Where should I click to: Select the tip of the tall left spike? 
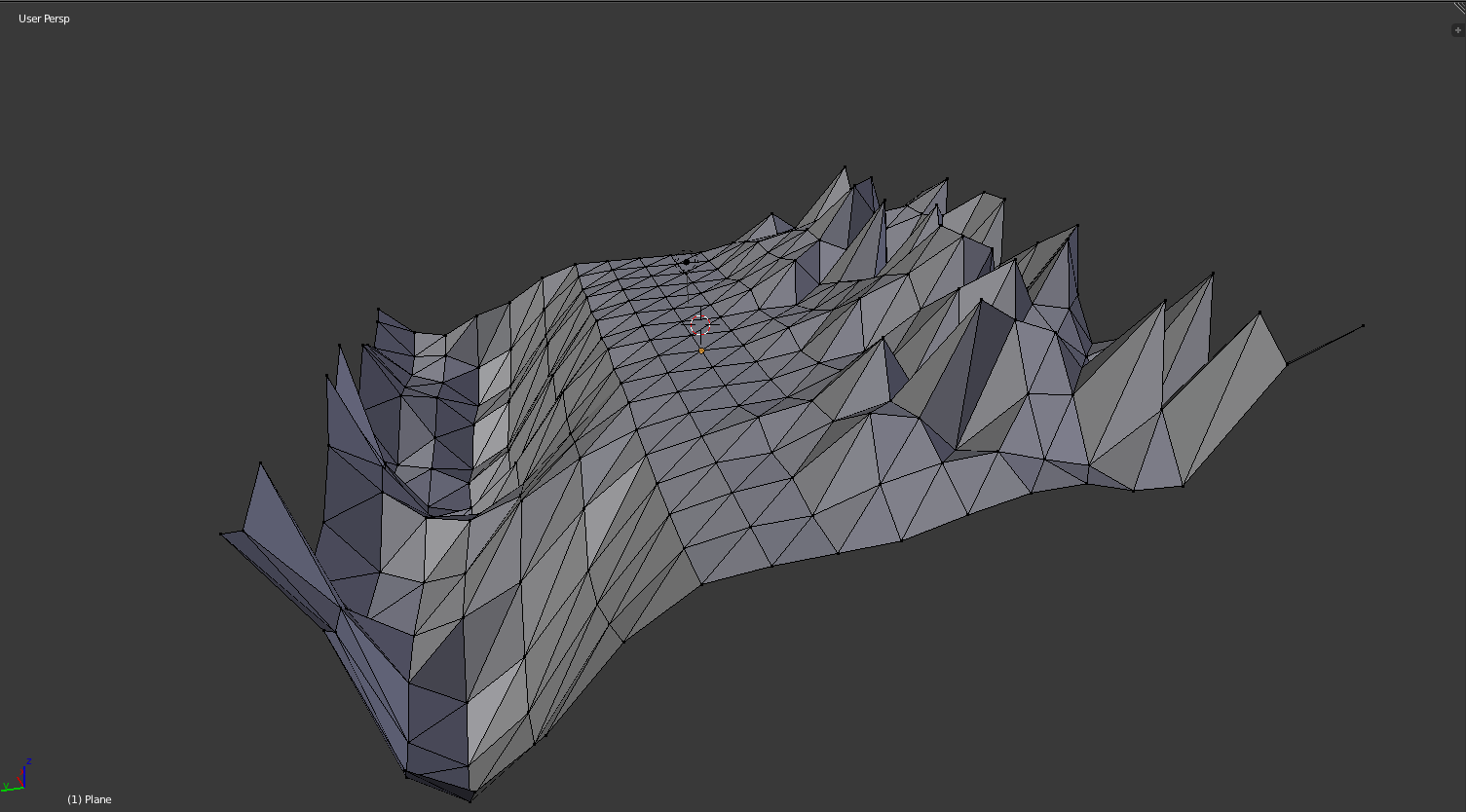coord(260,463)
